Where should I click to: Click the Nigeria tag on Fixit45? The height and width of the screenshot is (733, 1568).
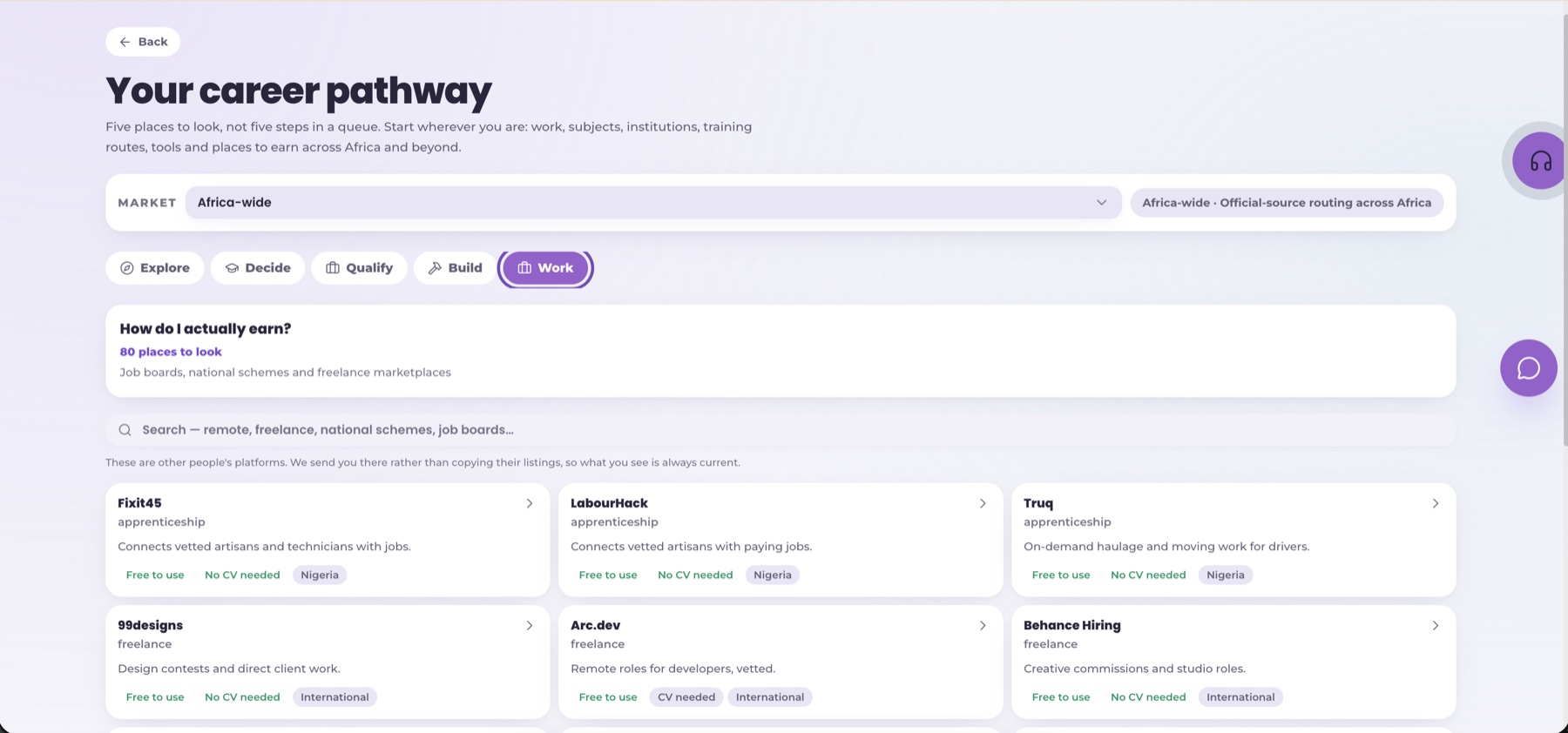(320, 575)
